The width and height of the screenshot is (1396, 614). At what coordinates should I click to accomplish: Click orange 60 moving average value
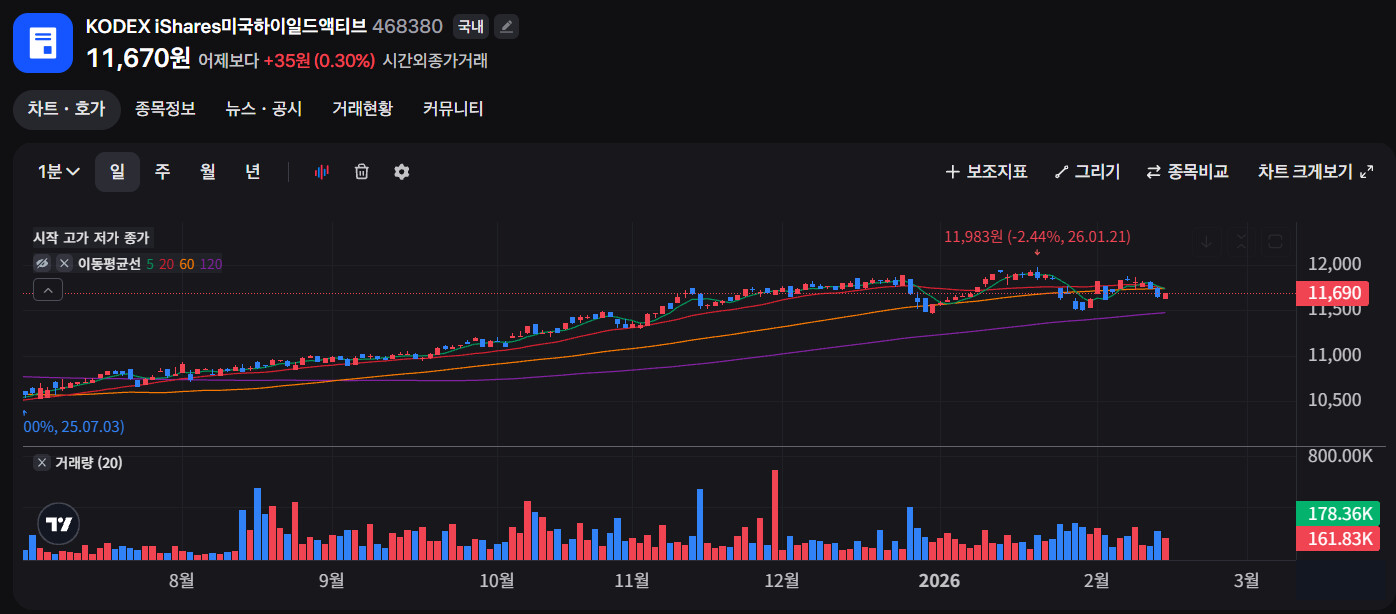[187, 264]
